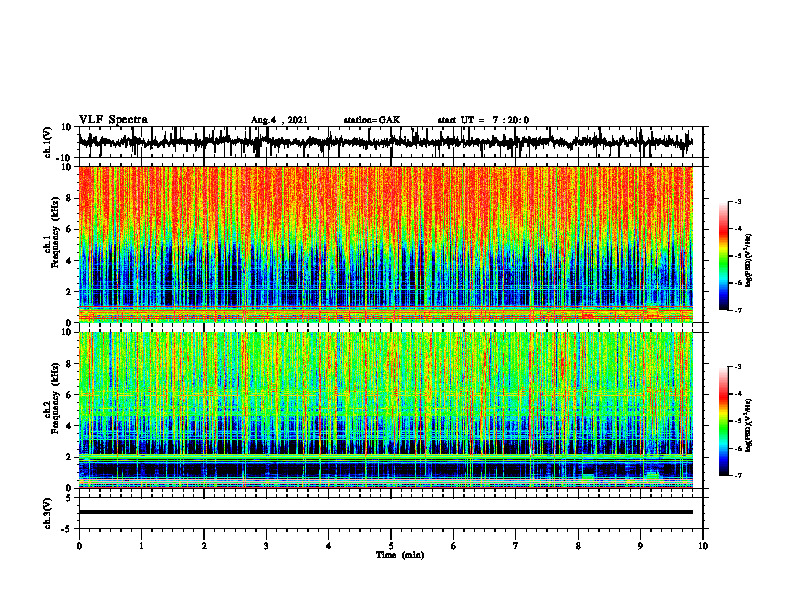Click the ch.2 spectrogram panel

[385, 410]
